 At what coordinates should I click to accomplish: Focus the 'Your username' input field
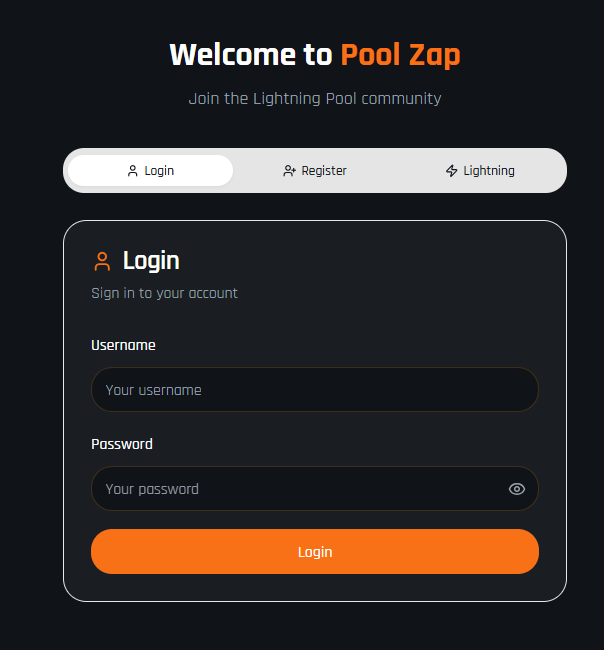point(314,390)
